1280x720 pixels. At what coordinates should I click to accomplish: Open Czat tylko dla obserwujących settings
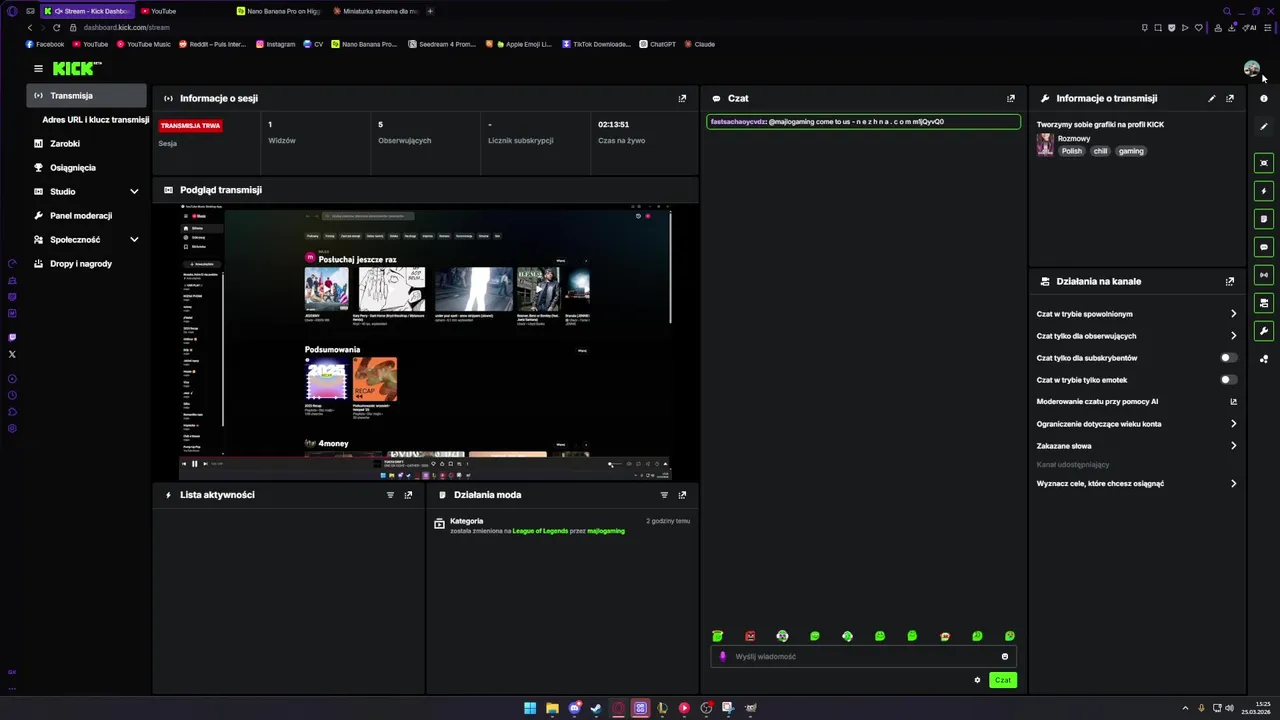(x=1137, y=336)
